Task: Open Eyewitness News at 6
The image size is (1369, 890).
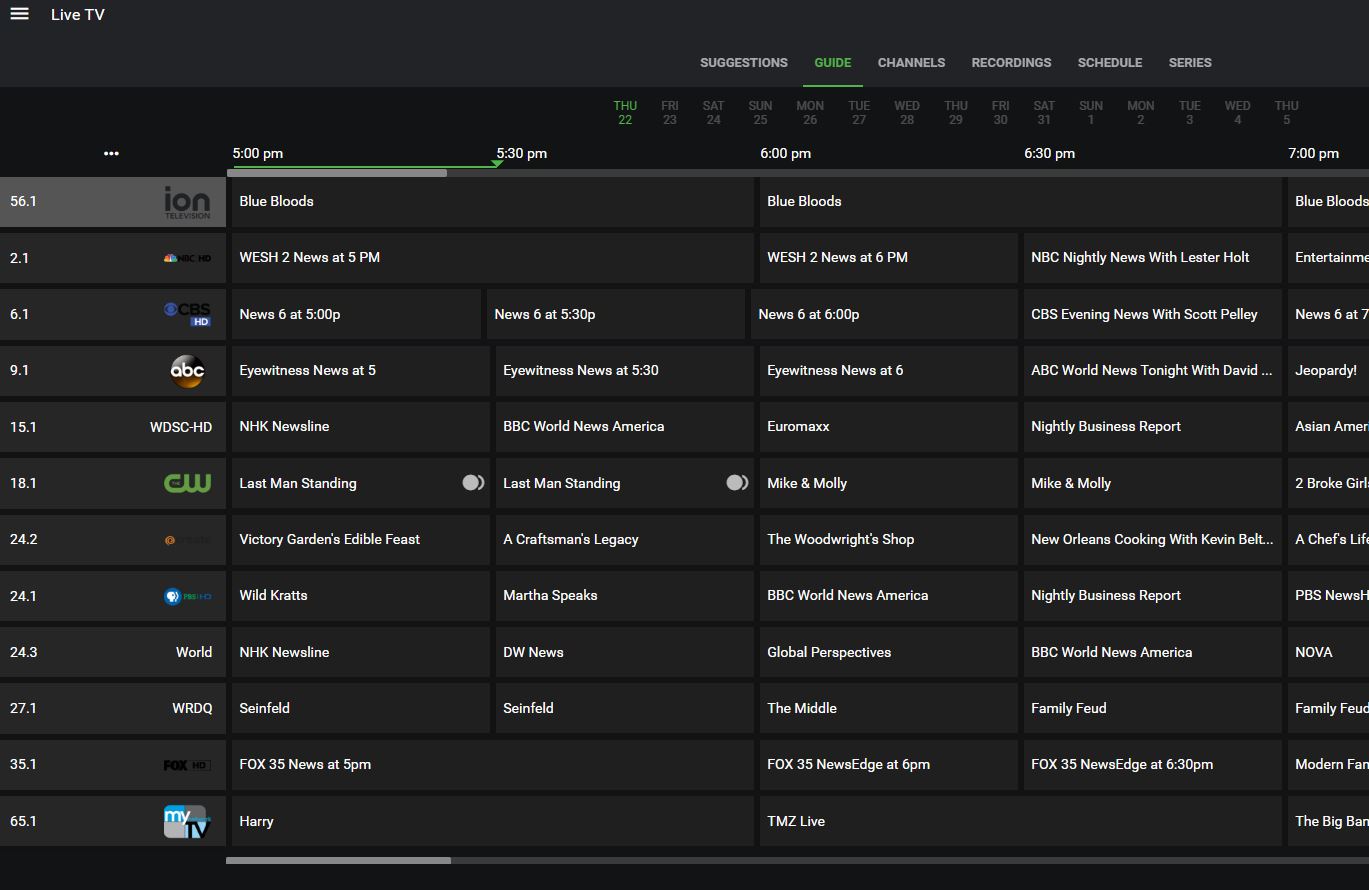Action: coord(888,370)
